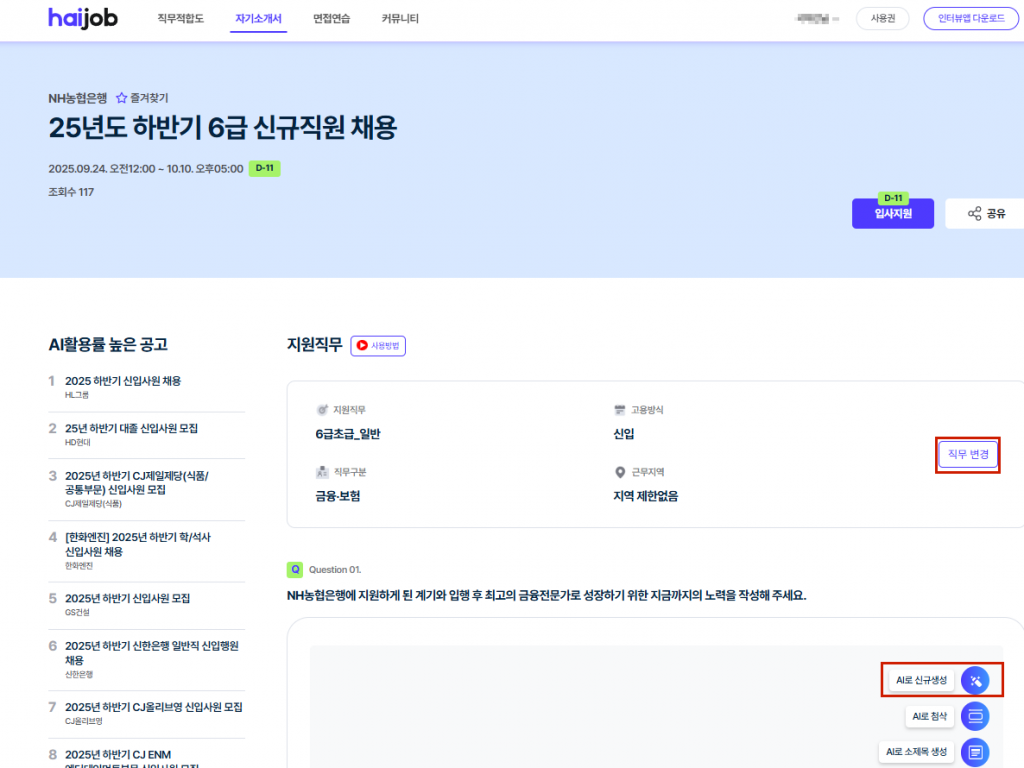The width and height of the screenshot is (1024, 768).
Task: Open the HL그룹 2025 하반기 신입사원 채용 posting
Action: tap(123, 381)
